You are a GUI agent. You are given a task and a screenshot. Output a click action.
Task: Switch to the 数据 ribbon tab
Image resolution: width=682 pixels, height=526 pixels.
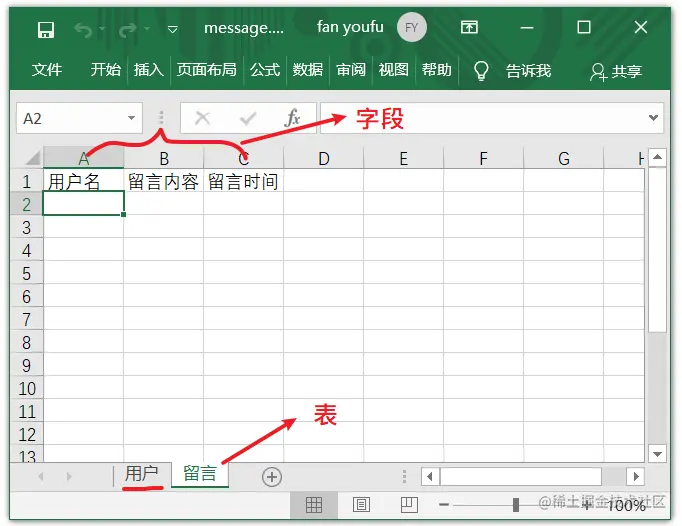308,70
